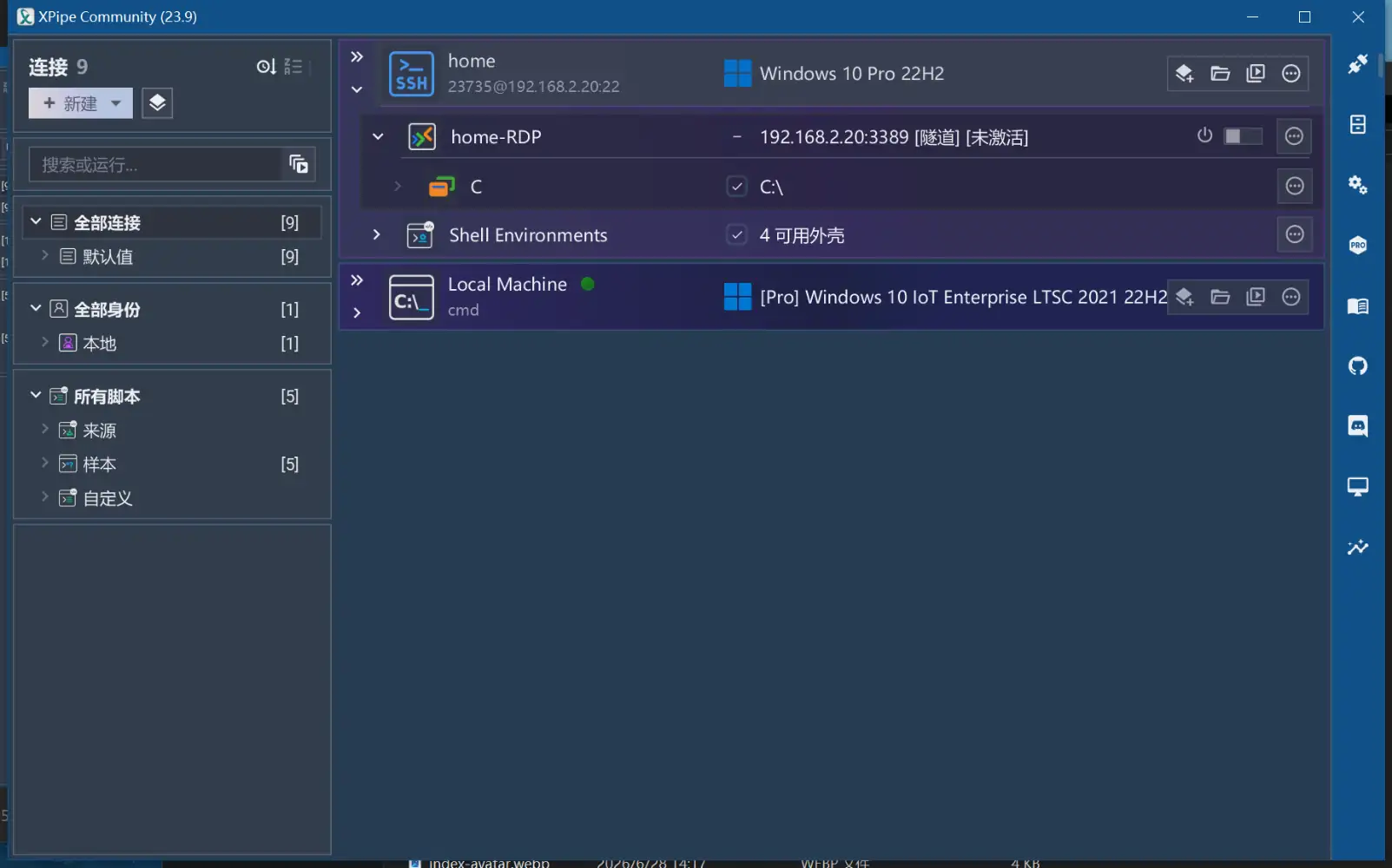Image resolution: width=1392 pixels, height=868 pixels.
Task: Click the chart line icon in the sidebar
Action: click(x=1358, y=547)
